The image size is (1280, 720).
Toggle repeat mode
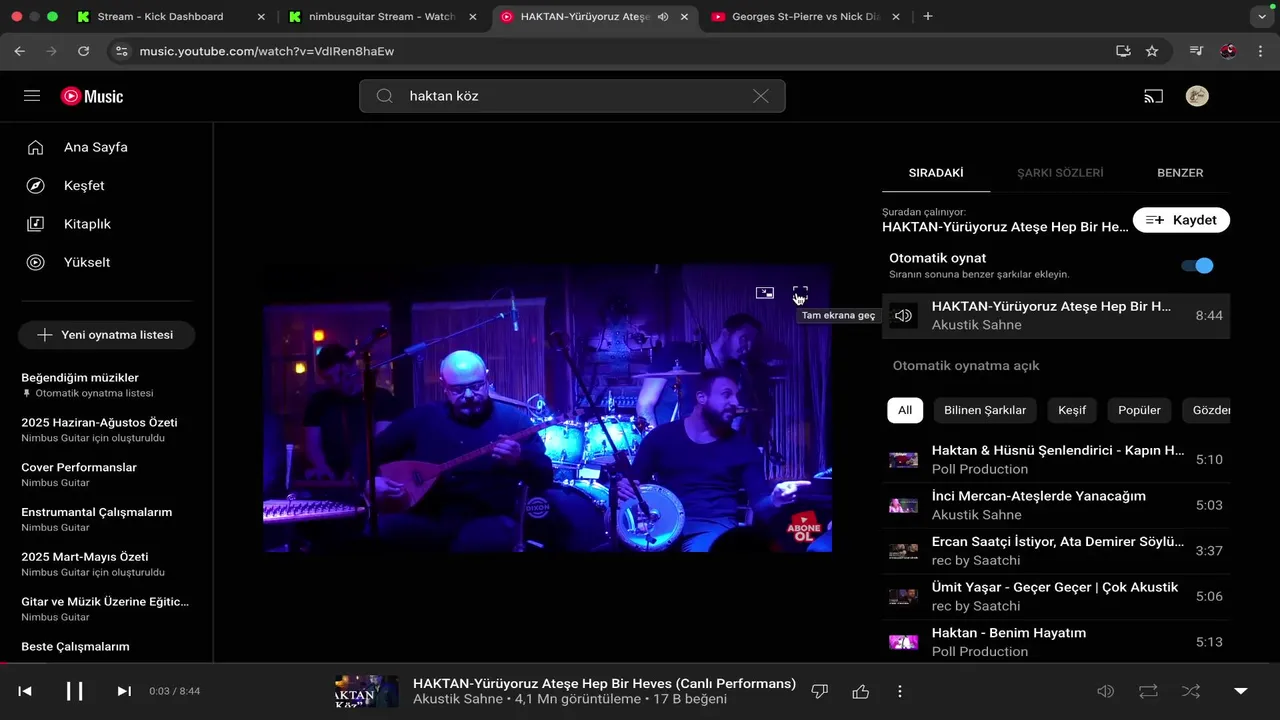coord(1148,691)
